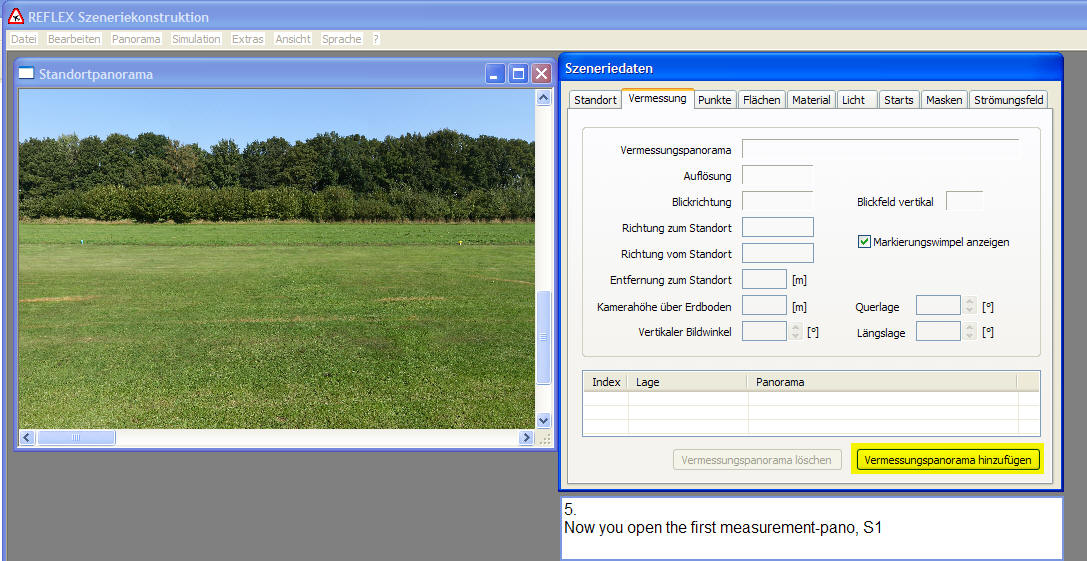Image resolution: width=1087 pixels, height=561 pixels.
Task: Click the REFLEX application icon in title bar
Action: [x=15, y=16]
